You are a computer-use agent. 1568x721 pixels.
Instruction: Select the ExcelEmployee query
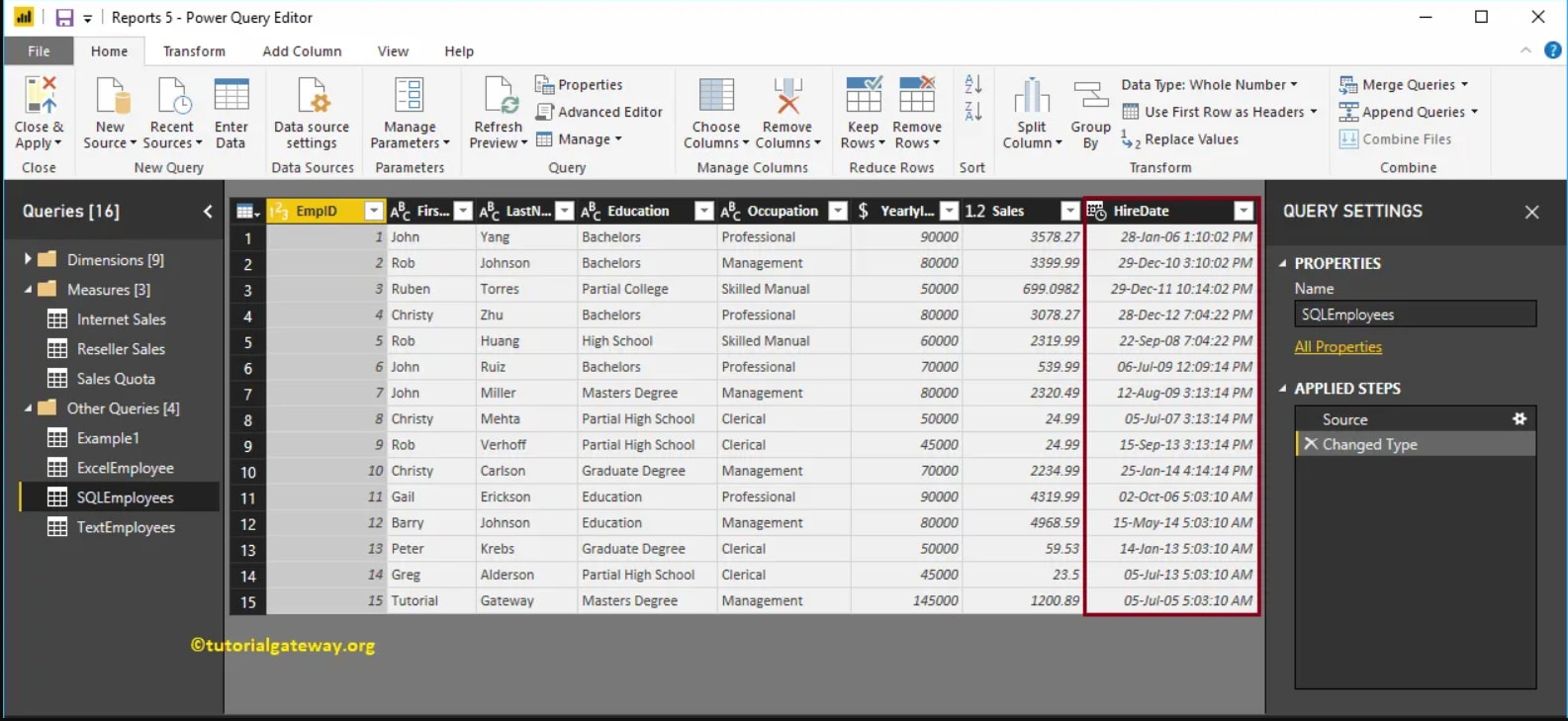point(125,468)
